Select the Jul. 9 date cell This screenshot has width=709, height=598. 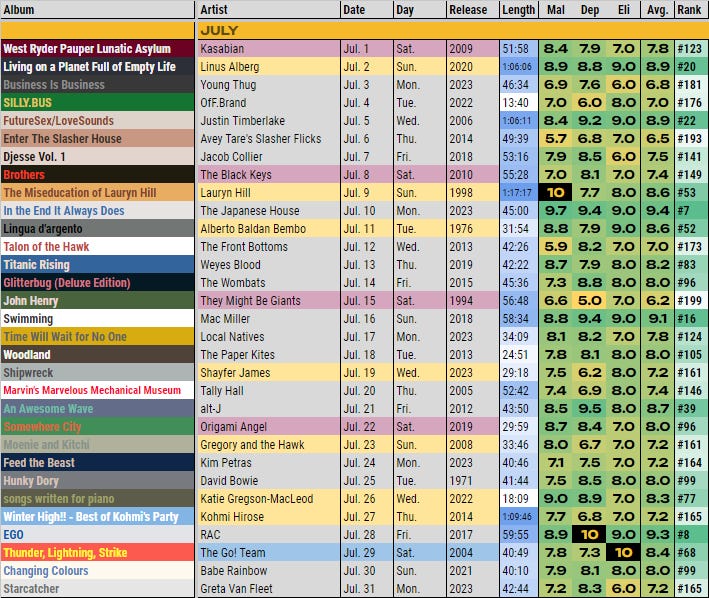367,193
